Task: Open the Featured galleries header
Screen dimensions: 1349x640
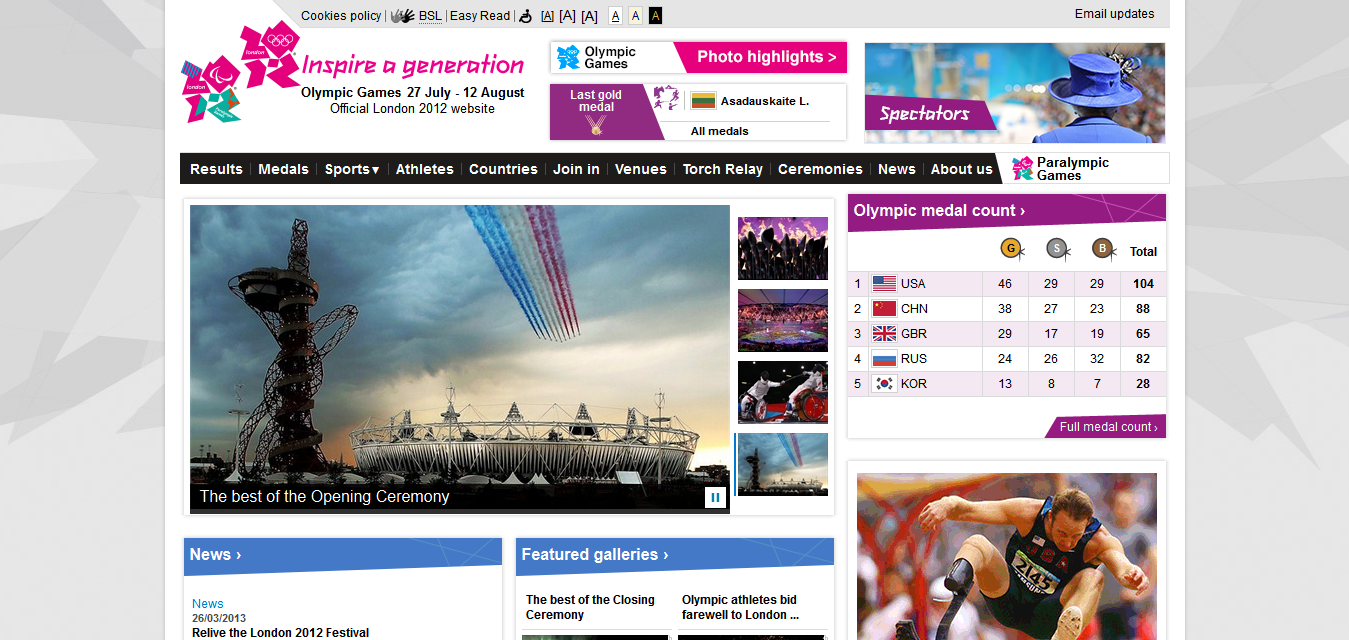Action: point(594,555)
